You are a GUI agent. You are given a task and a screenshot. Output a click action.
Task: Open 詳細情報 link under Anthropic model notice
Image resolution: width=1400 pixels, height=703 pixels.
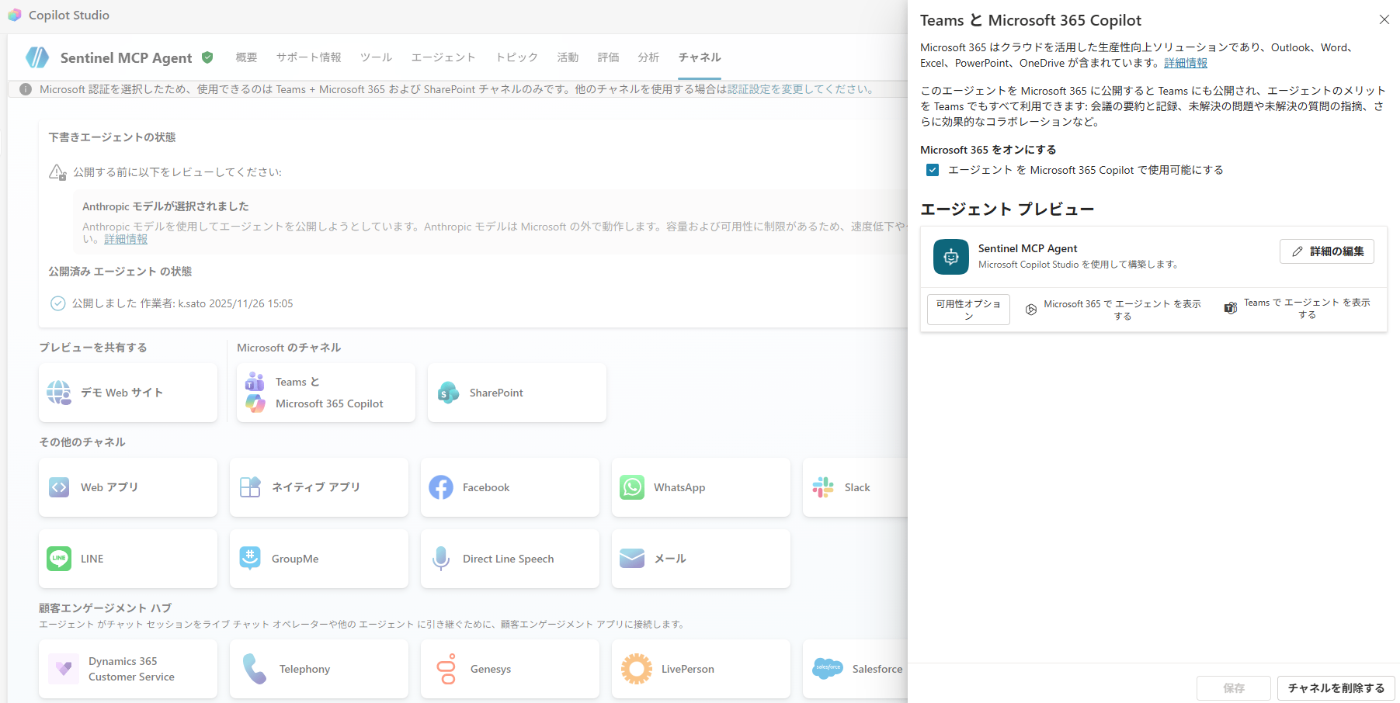126,239
